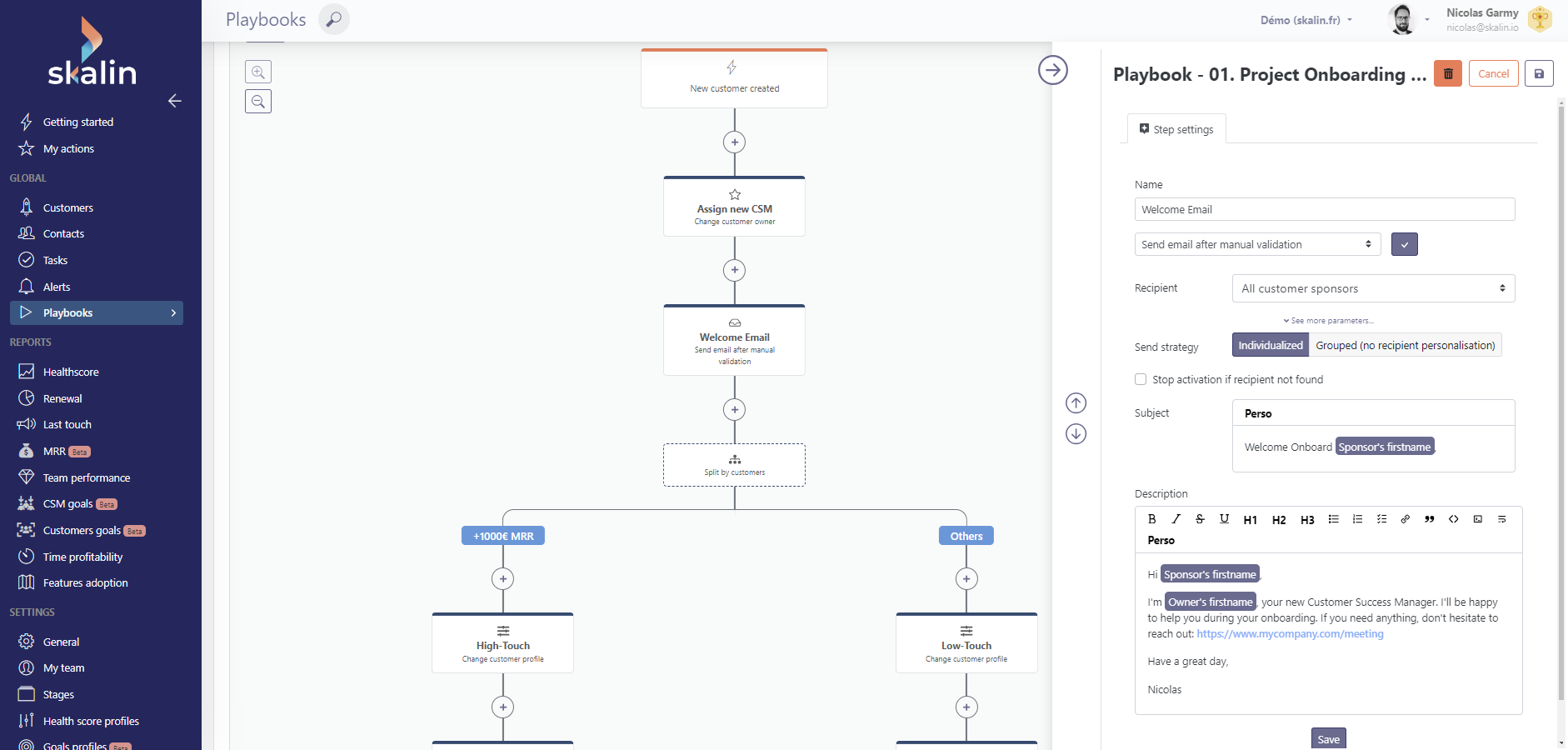Switch to the Step settings tab
This screenshot has width=1568, height=750.
click(1176, 129)
